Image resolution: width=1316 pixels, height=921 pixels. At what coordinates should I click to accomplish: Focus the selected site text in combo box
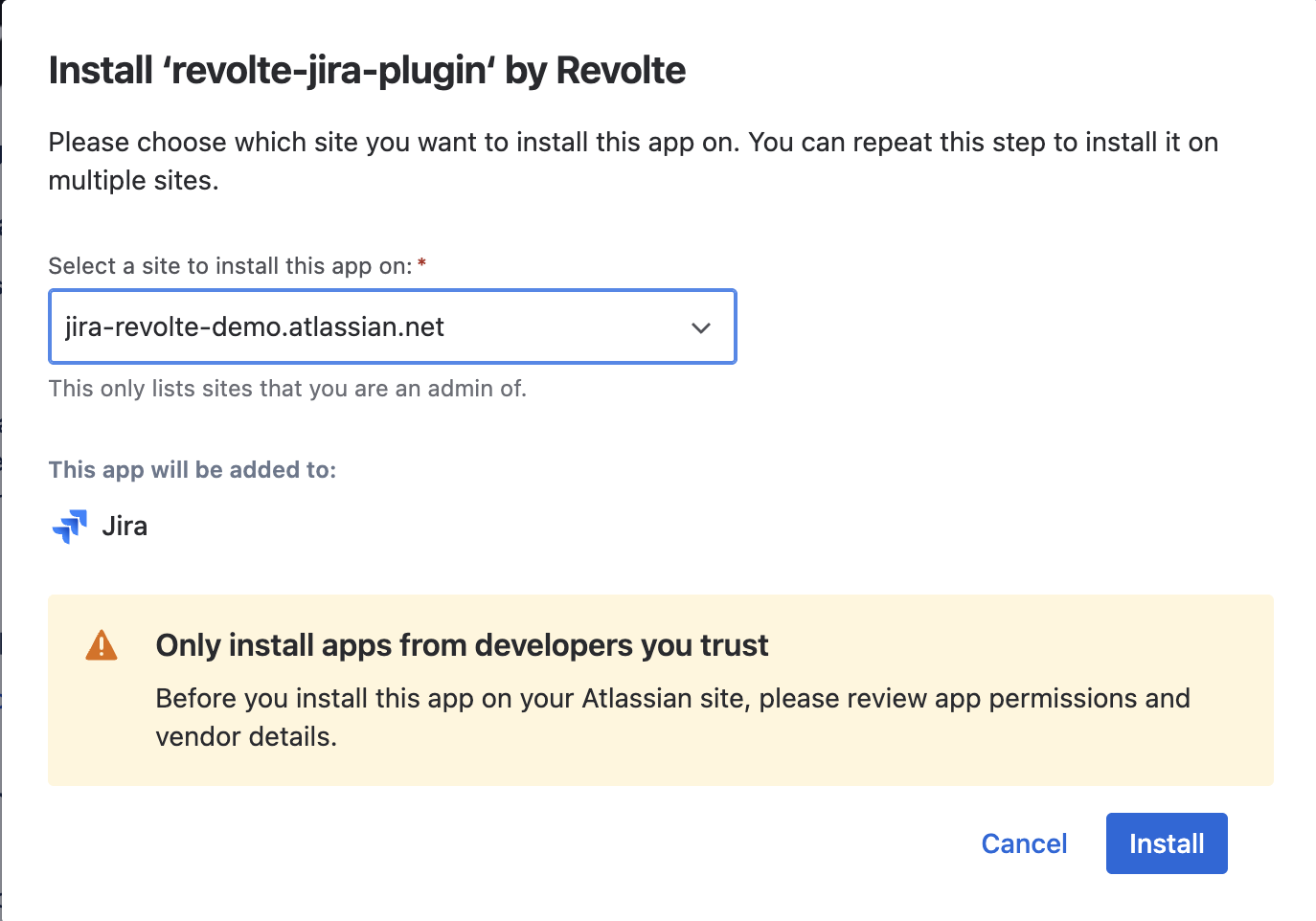(x=255, y=327)
